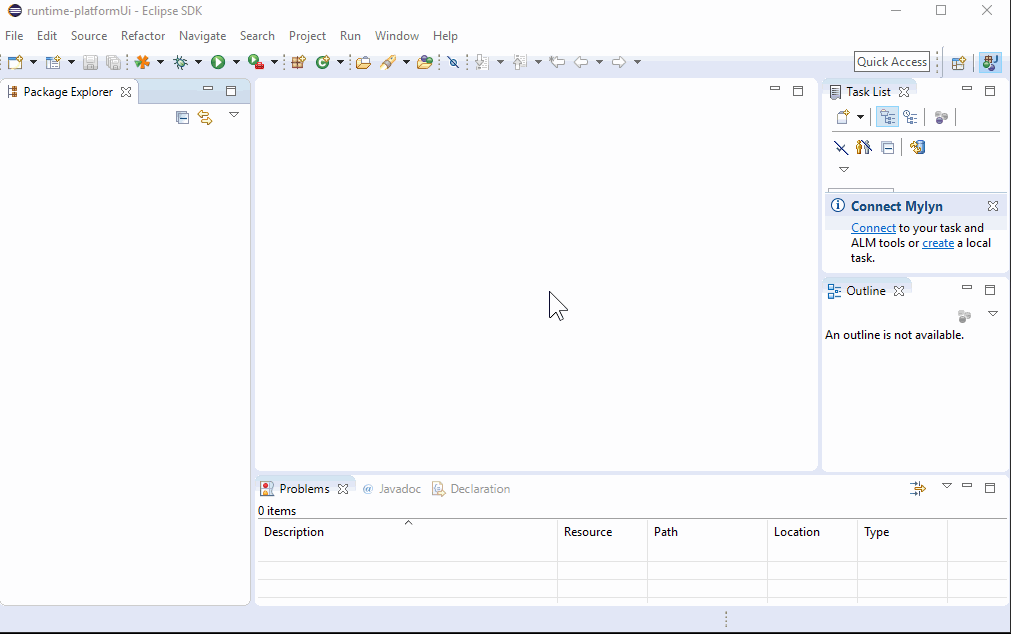Click the Save All icon
This screenshot has height=634, width=1011.
[113, 62]
